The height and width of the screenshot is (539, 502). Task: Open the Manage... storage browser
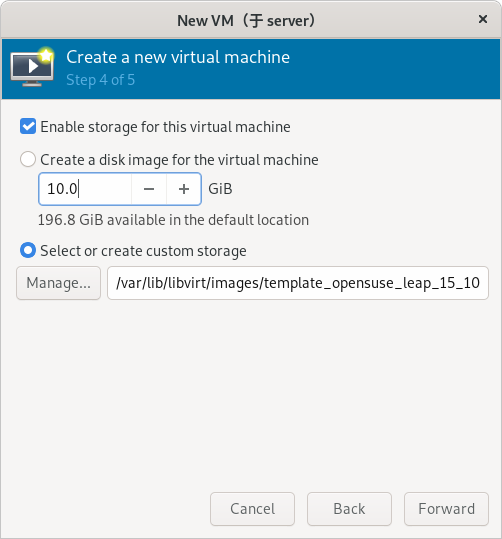(58, 283)
